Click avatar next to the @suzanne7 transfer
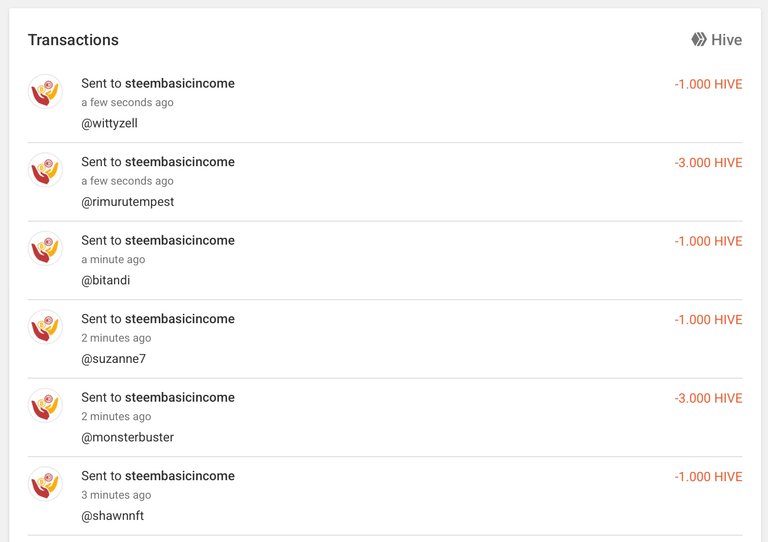 click(45, 327)
